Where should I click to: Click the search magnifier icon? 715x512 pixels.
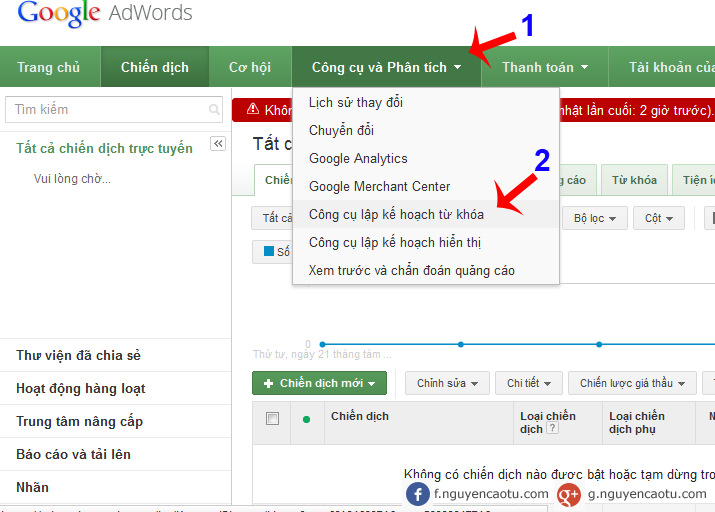(x=214, y=109)
